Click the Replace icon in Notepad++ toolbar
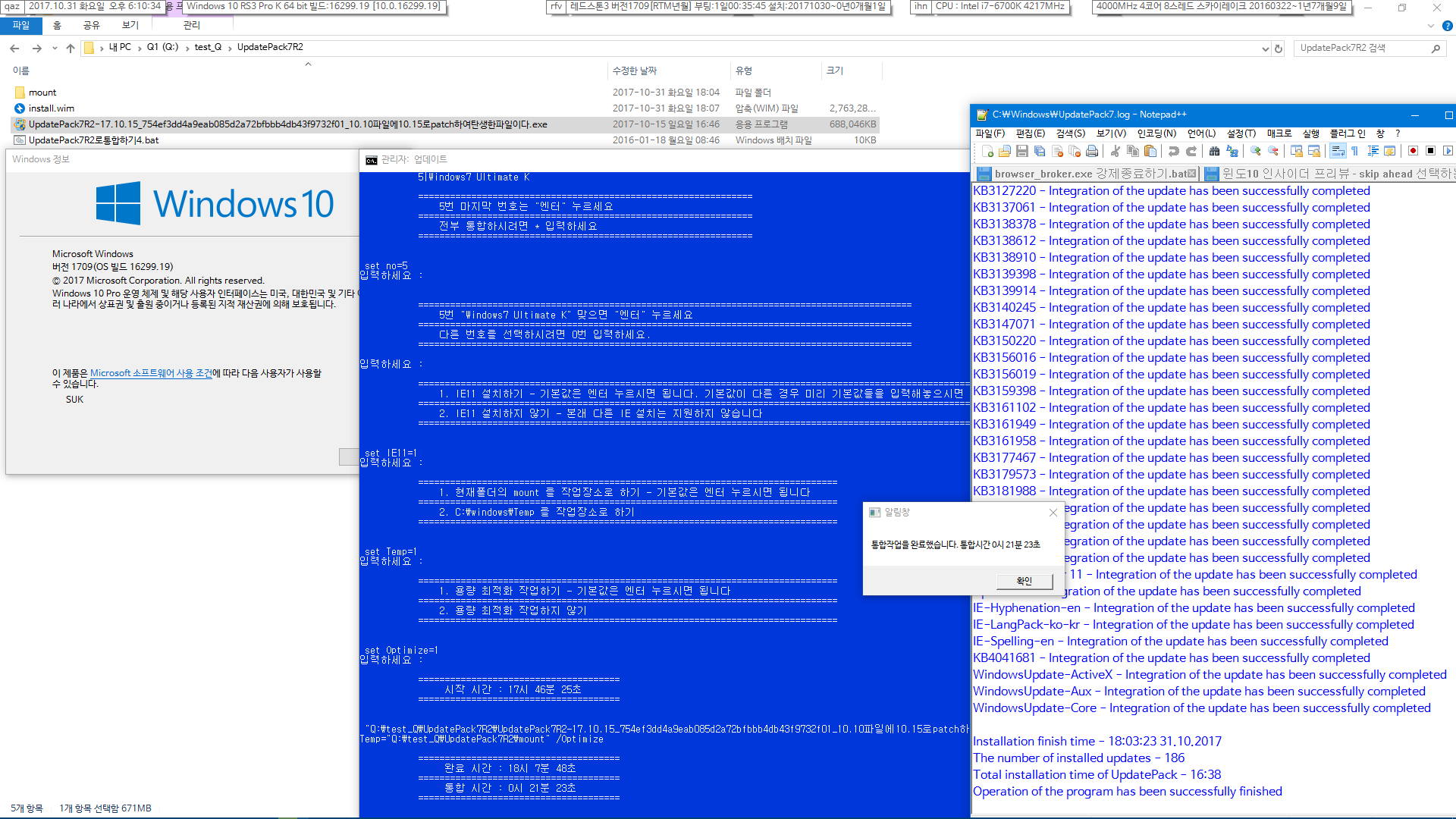The image size is (1456, 819). [1232, 151]
